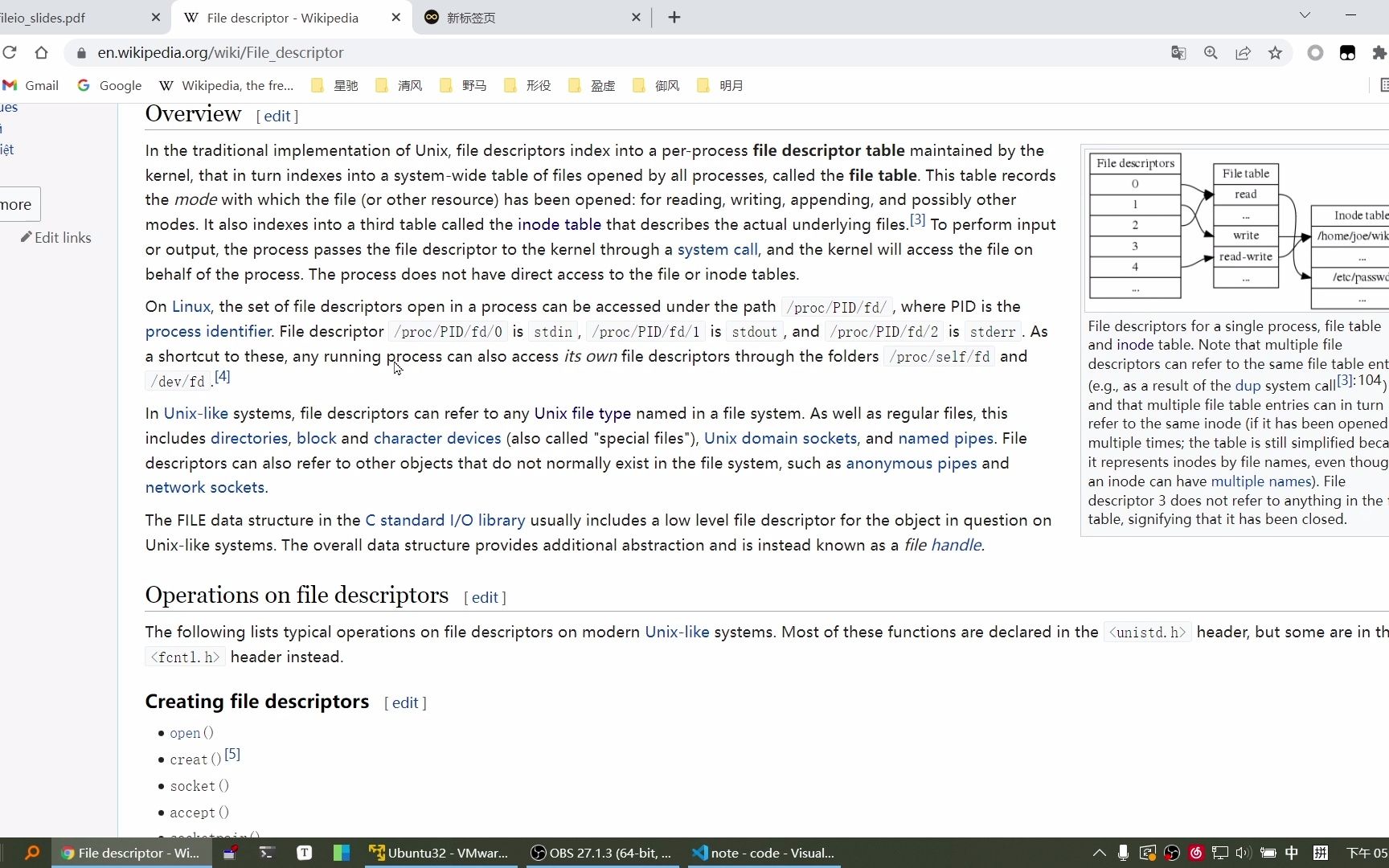
Task: Switch to OBS 27.1.3 taskbar window
Action: (601, 853)
